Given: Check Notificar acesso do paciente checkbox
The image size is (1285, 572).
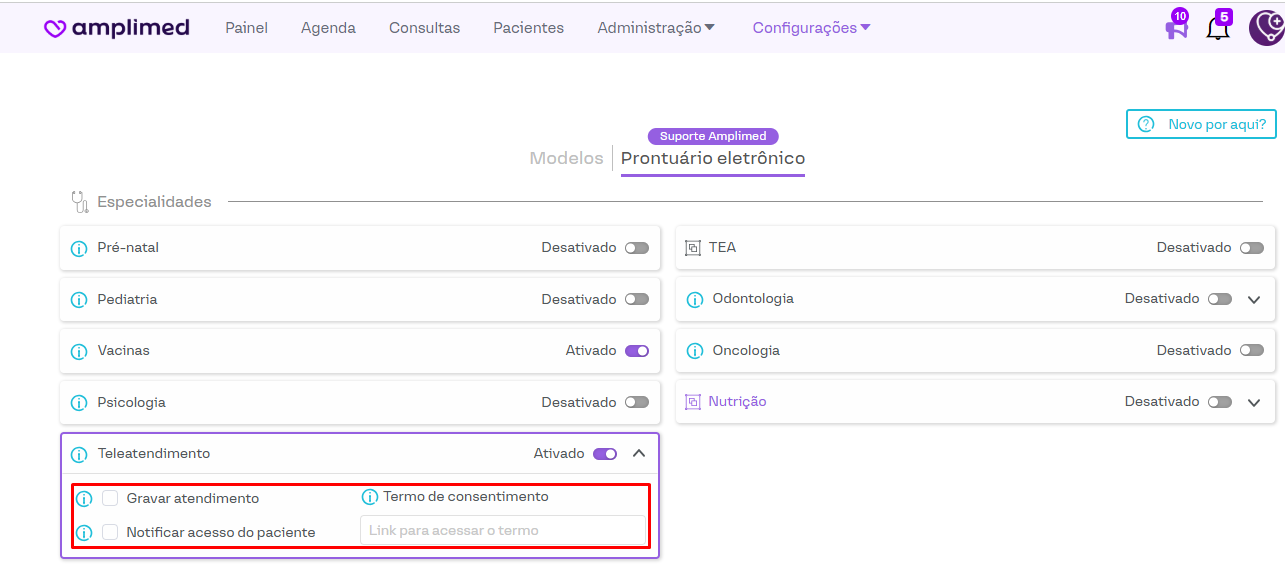Looking at the screenshot, I should click(110, 532).
